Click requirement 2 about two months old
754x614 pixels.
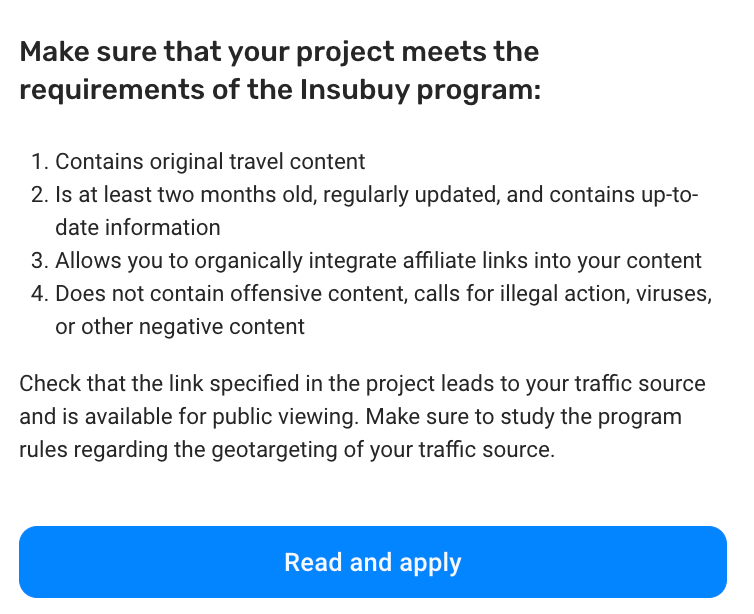pos(377,211)
